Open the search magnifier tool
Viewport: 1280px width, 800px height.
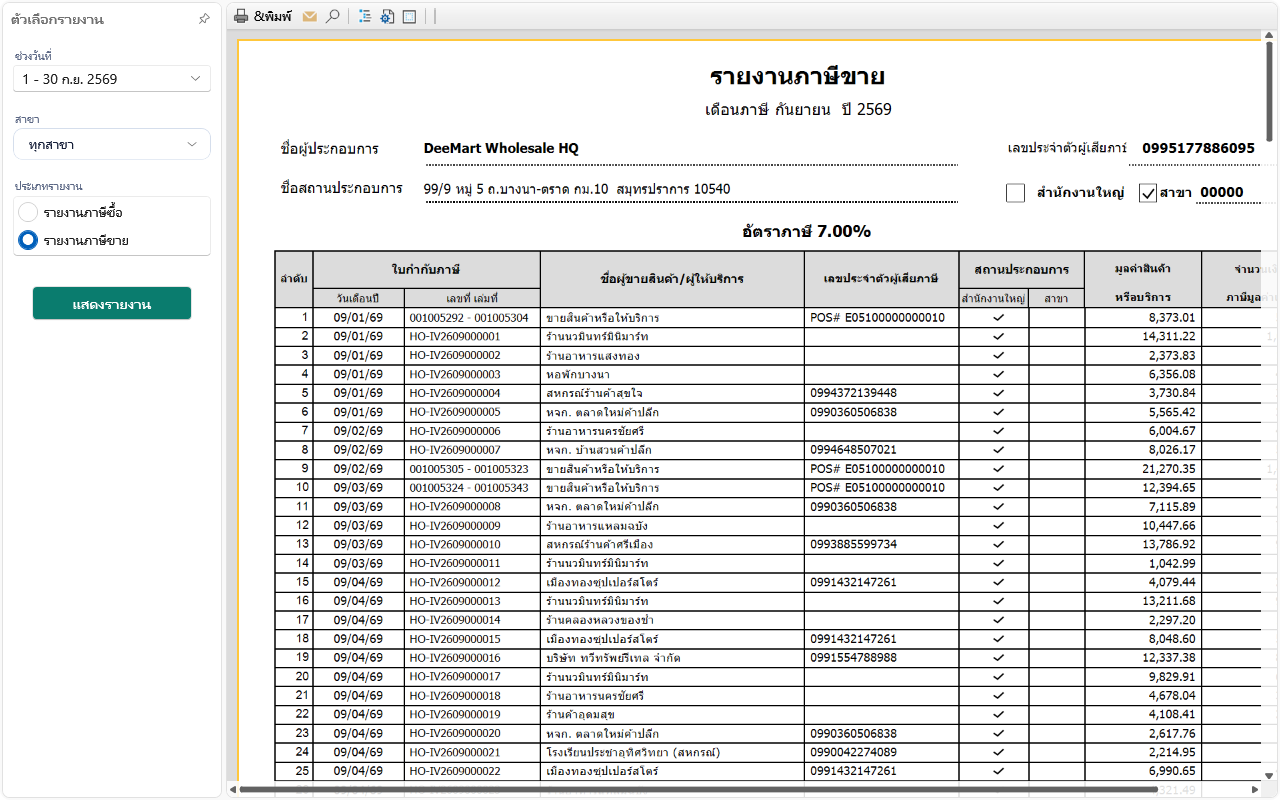333,16
